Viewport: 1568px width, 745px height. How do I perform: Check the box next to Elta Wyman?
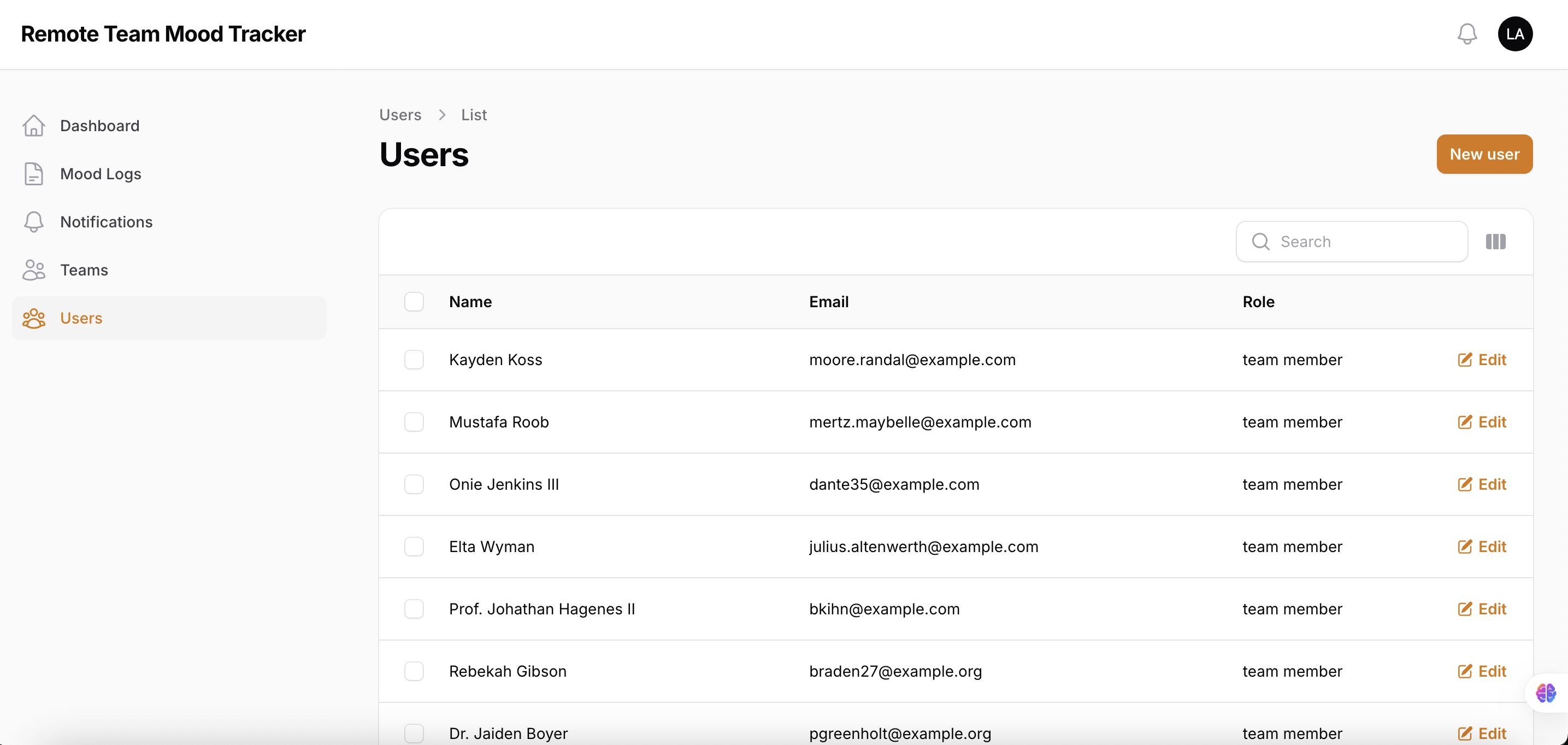[414, 547]
